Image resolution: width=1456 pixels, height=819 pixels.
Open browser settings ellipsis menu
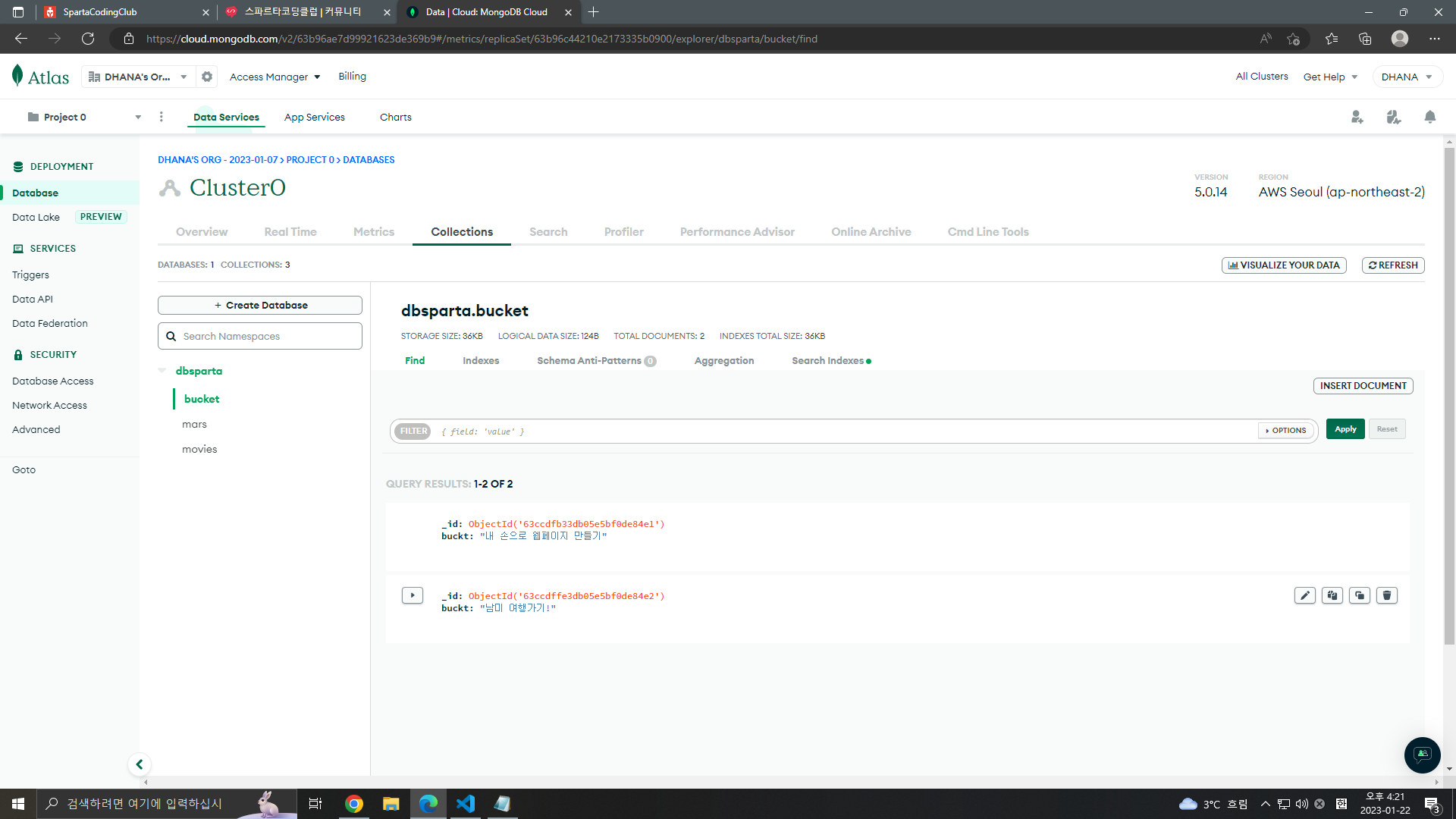1435,39
